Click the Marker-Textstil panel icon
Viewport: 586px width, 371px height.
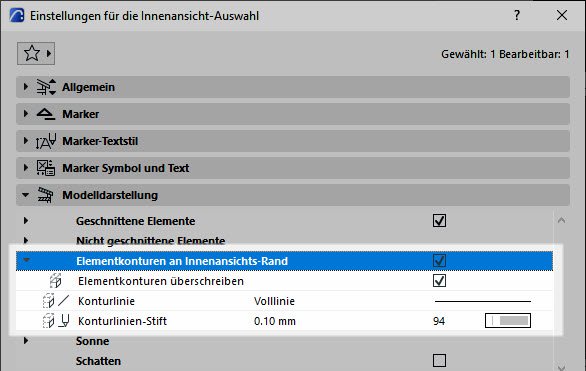pos(46,141)
